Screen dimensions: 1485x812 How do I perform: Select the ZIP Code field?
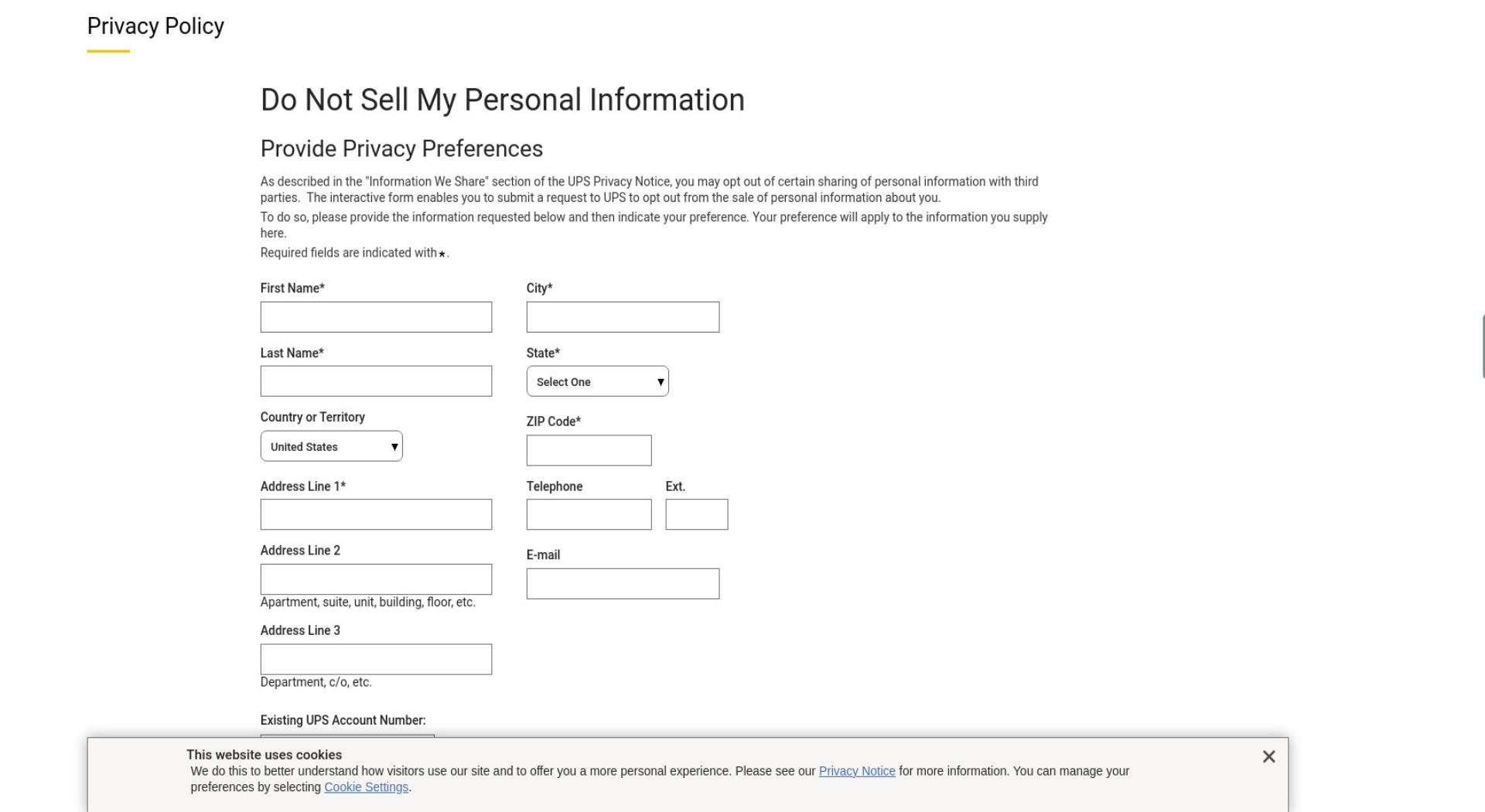tap(589, 450)
